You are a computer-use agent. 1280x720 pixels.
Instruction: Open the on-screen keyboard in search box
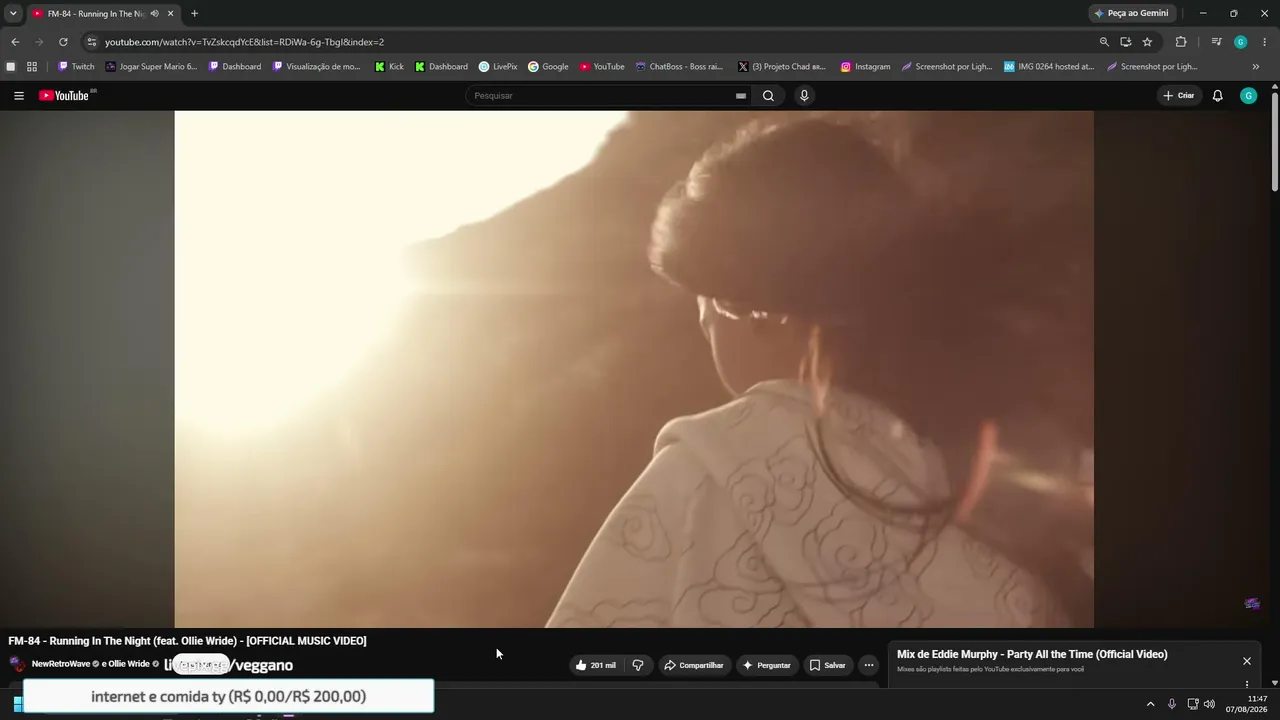[x=741, y=96]
